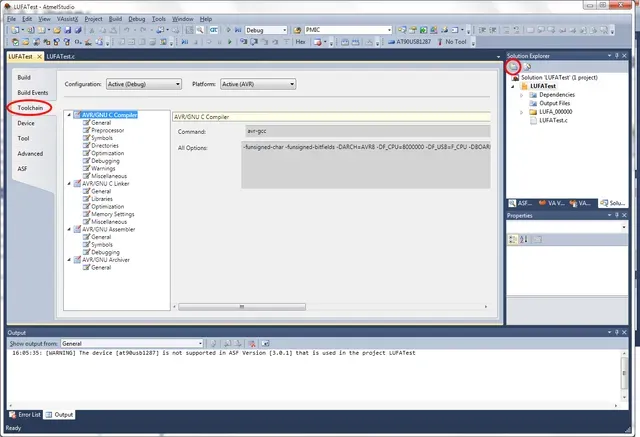The image size is (640, 437).
Task: Select the Device properties page
Action: tap(26, 123)
